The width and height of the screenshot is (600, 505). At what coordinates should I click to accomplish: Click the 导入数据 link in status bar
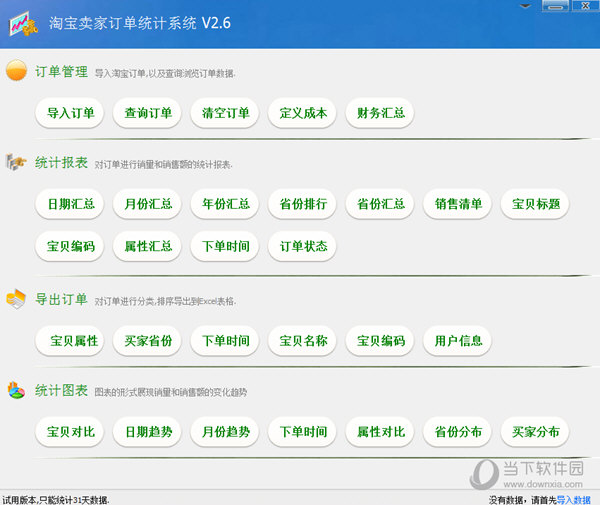[574, 500]
